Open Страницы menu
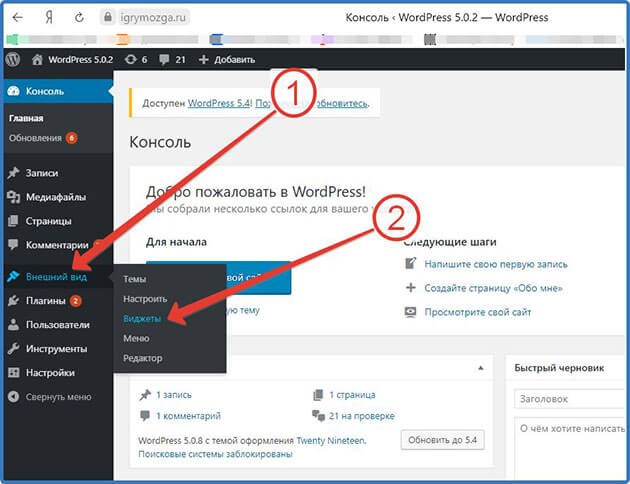Image resolution: width=630 pixels, height=484 pixels. point(49,221)
